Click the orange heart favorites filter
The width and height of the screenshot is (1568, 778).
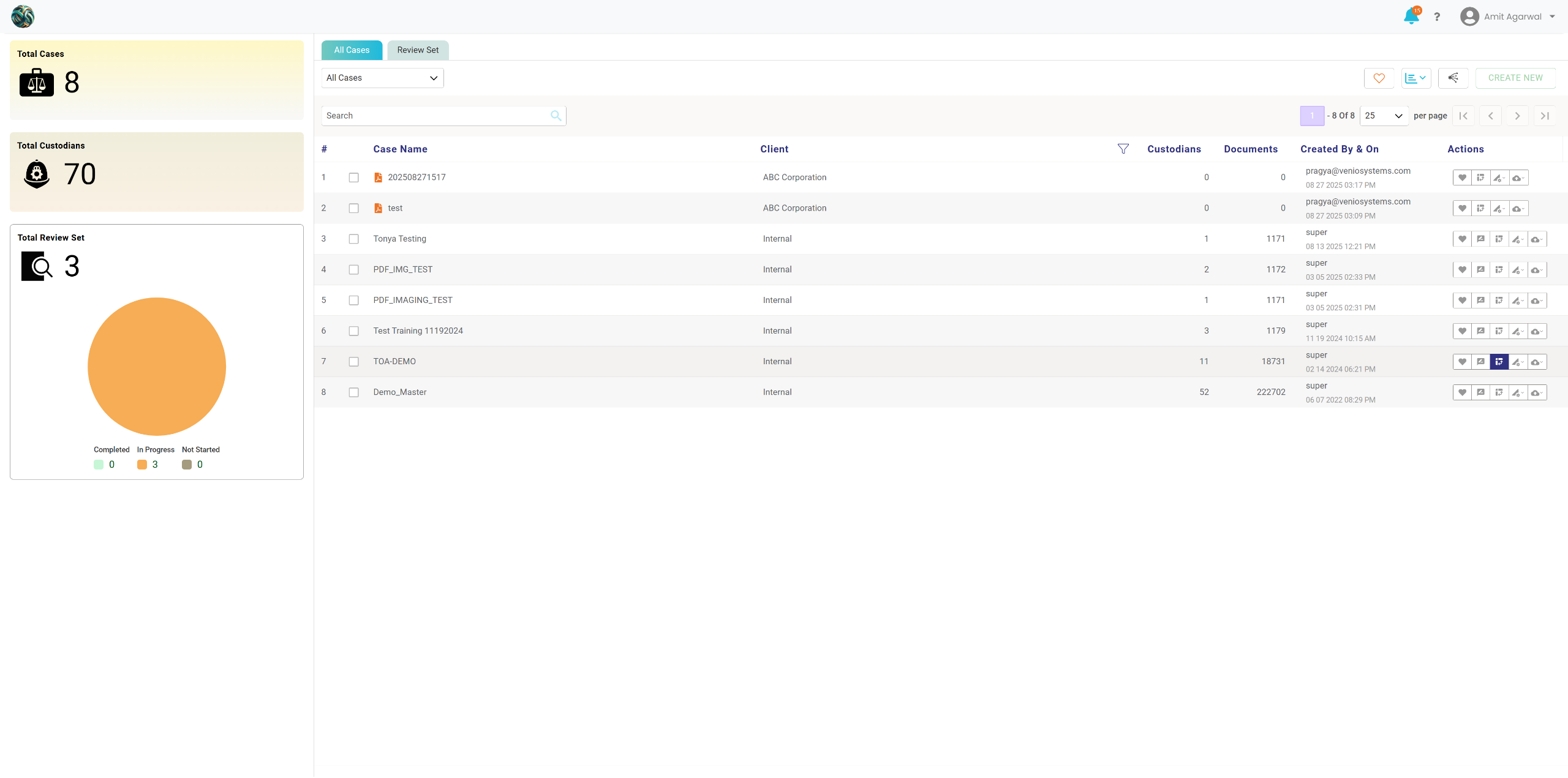click(x=1379, y=78)
